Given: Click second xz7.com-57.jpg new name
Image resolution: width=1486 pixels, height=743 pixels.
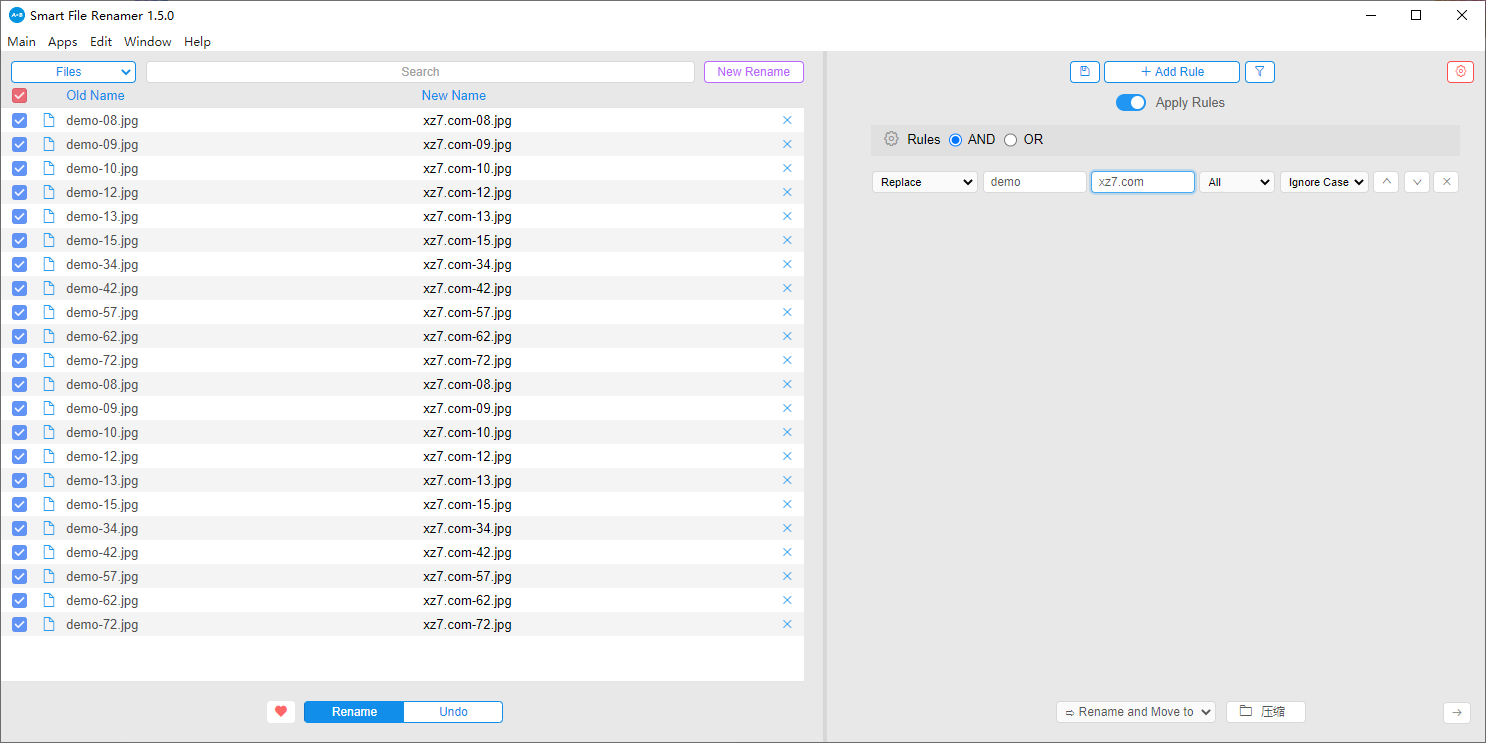Looking at the screenshot, I should (x=467, y=576).
